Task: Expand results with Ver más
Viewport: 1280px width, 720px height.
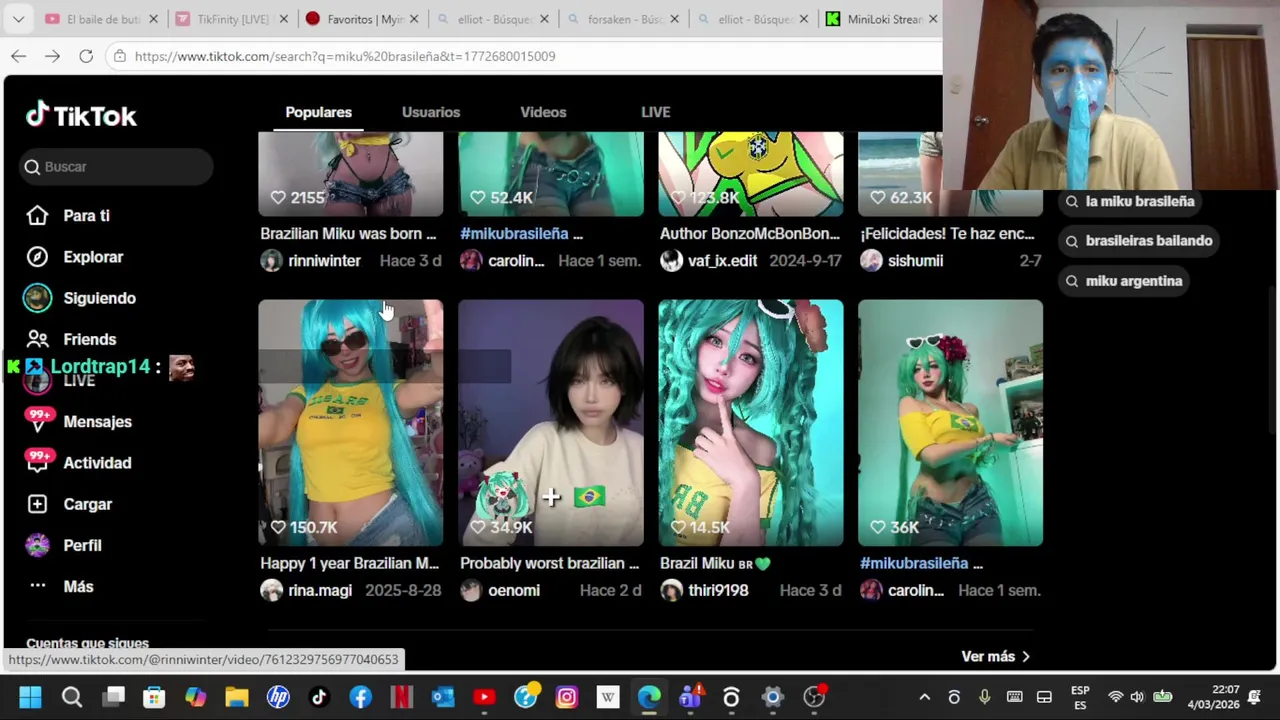Action: coord(996,656)
